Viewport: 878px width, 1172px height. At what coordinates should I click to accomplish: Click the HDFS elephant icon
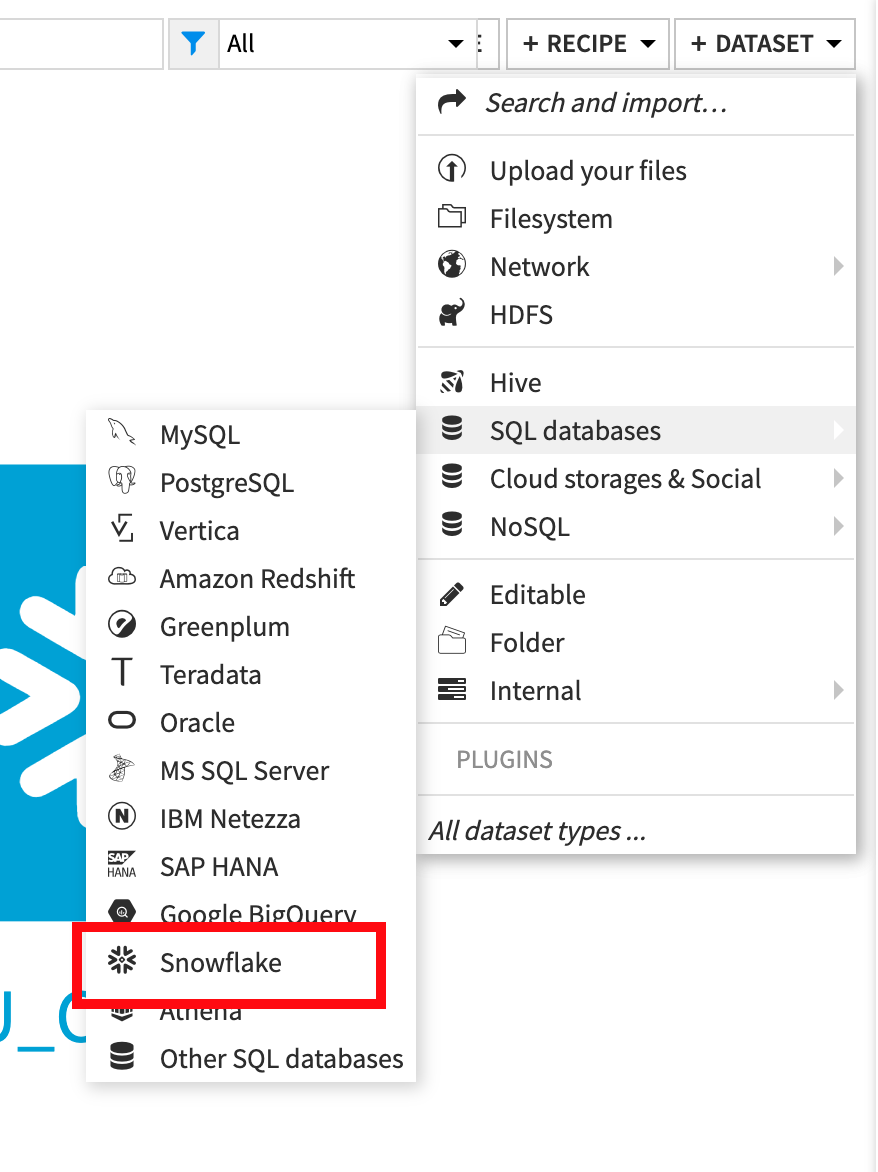coord(452,314)
